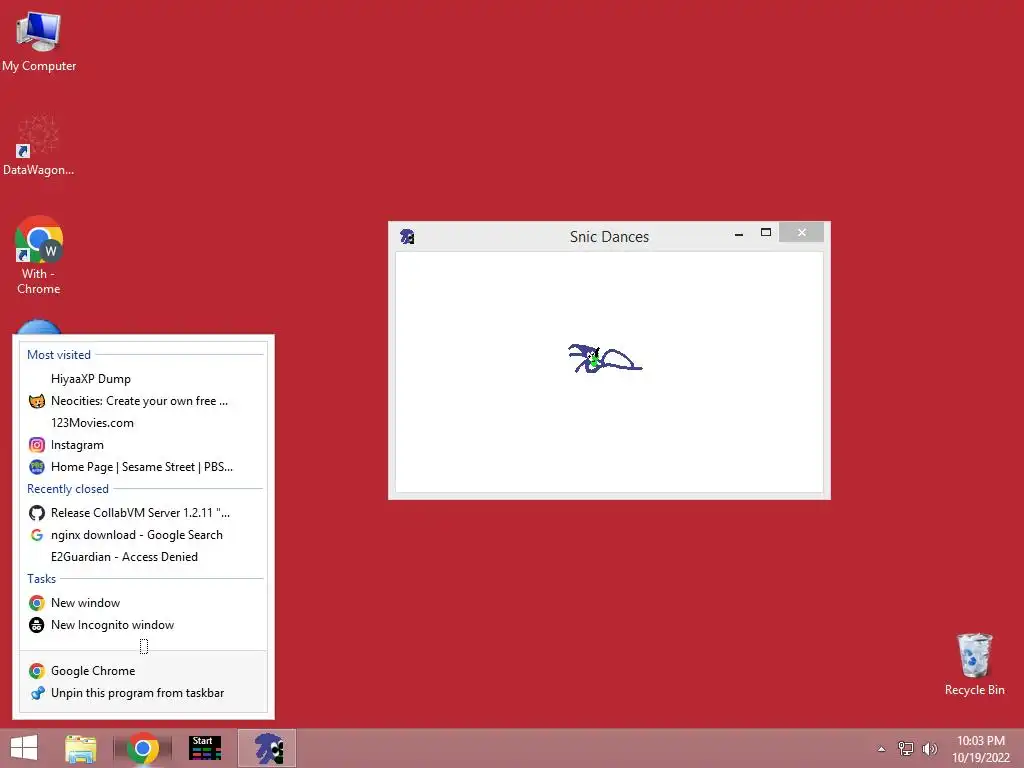This screenshot has width=1024, height=768.
Task: Click the Windows Start button on the taskbar
Action: click(24, 748)
